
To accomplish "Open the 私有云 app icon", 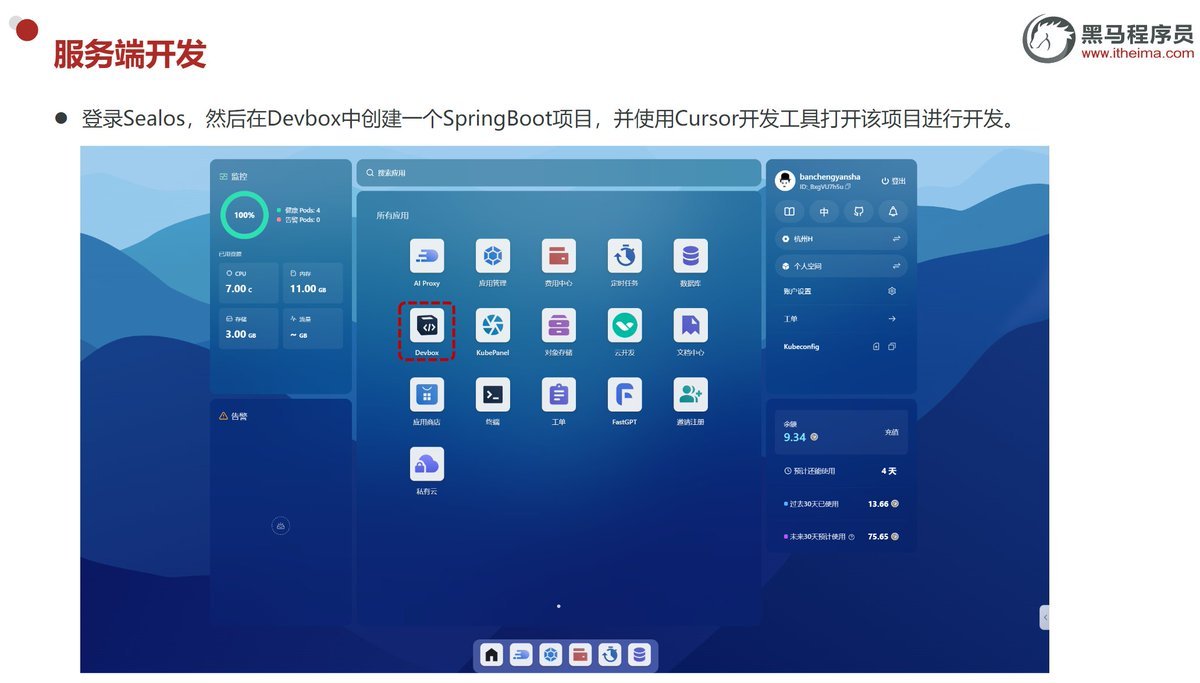I will (x=427, y=464).
